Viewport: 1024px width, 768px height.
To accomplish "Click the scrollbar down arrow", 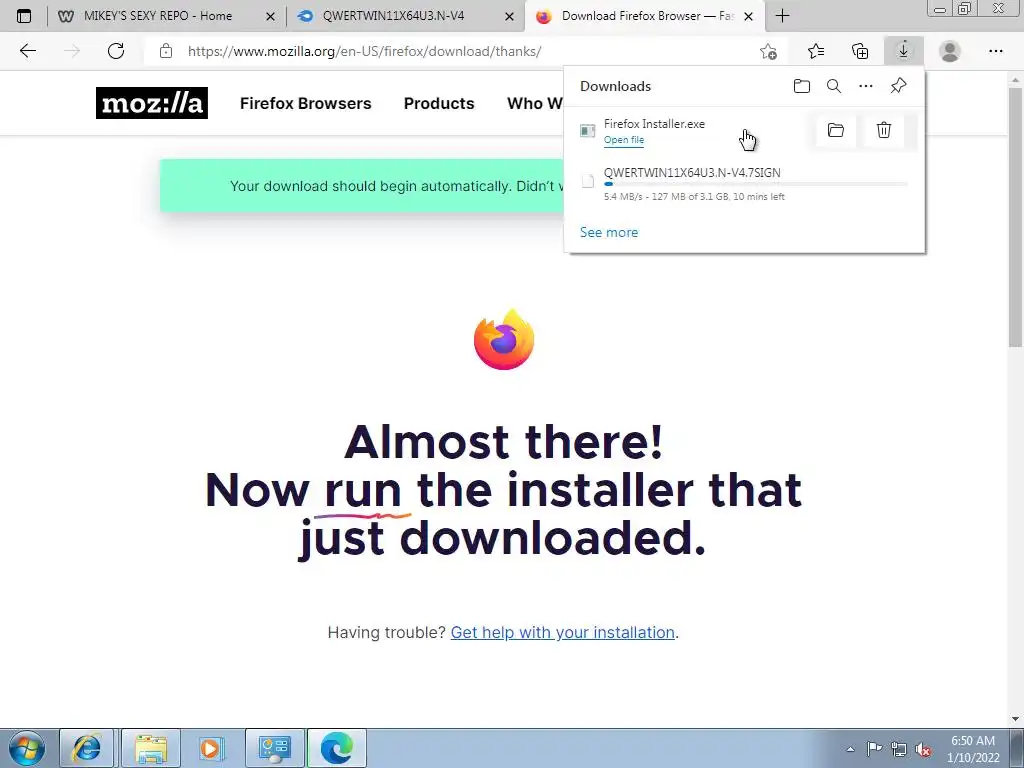I will [1016, 719].
